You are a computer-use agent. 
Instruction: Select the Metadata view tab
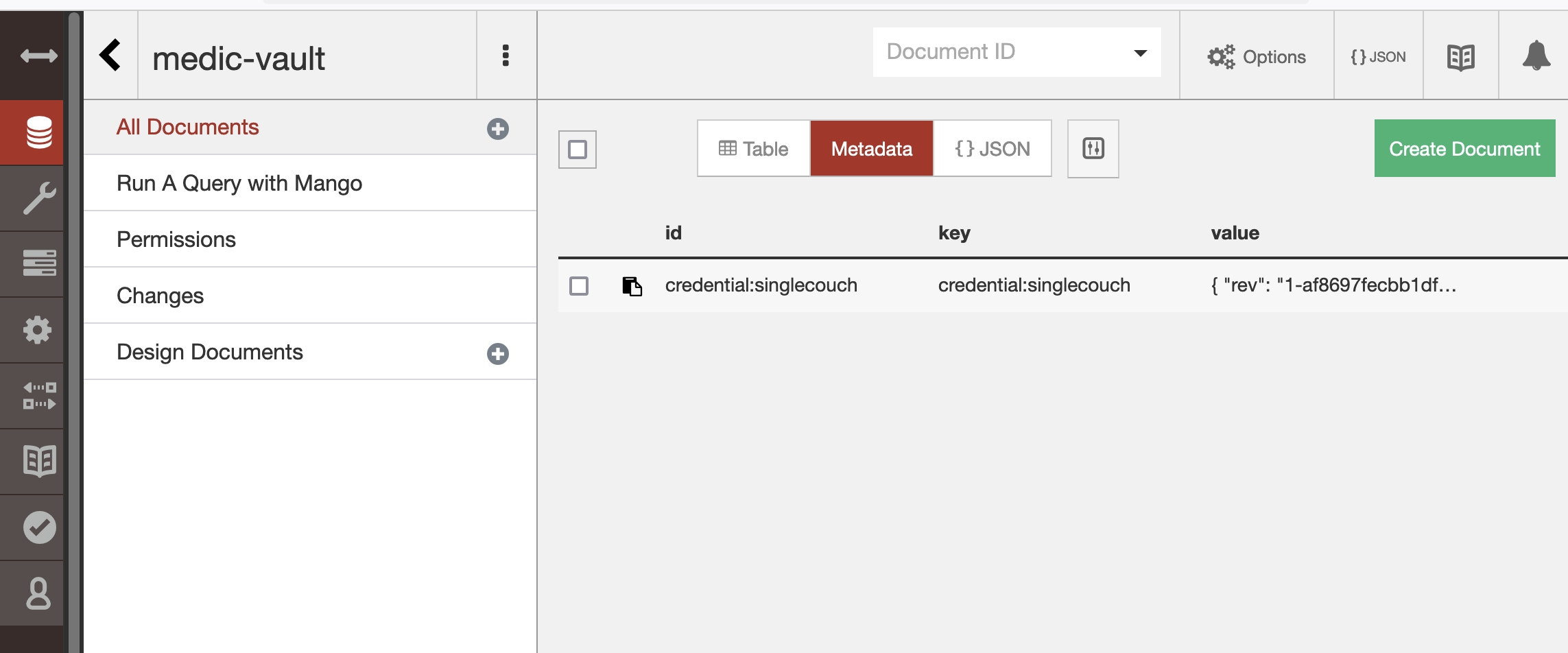pos(871,148)
